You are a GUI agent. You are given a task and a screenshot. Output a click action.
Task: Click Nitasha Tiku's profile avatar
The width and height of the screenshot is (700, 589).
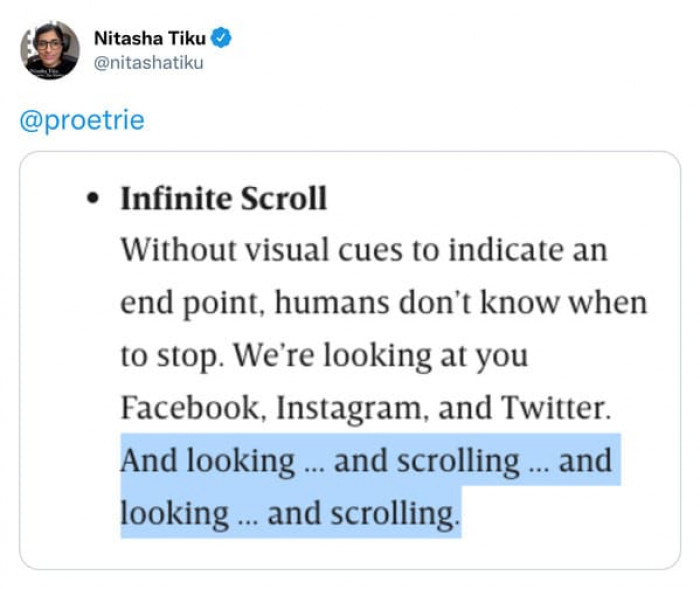point(50,50)
